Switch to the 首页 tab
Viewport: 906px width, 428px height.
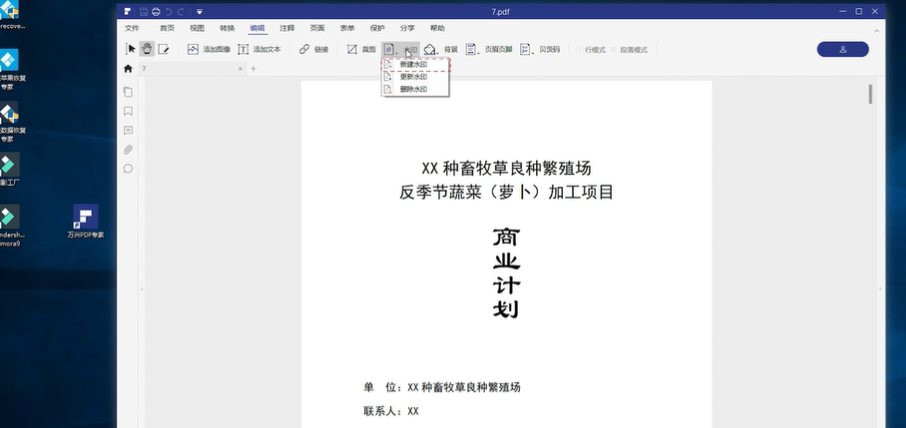[167, 28]
